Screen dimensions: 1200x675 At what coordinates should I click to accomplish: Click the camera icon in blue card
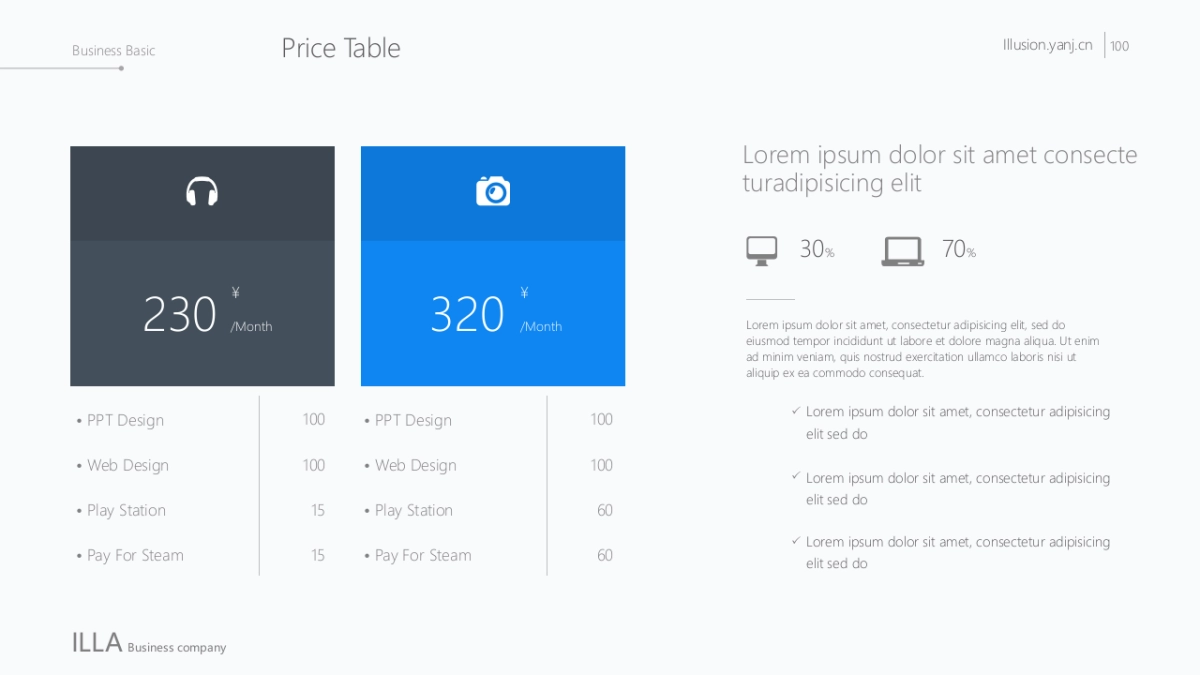pyautogui.click(x=493, y=190)
